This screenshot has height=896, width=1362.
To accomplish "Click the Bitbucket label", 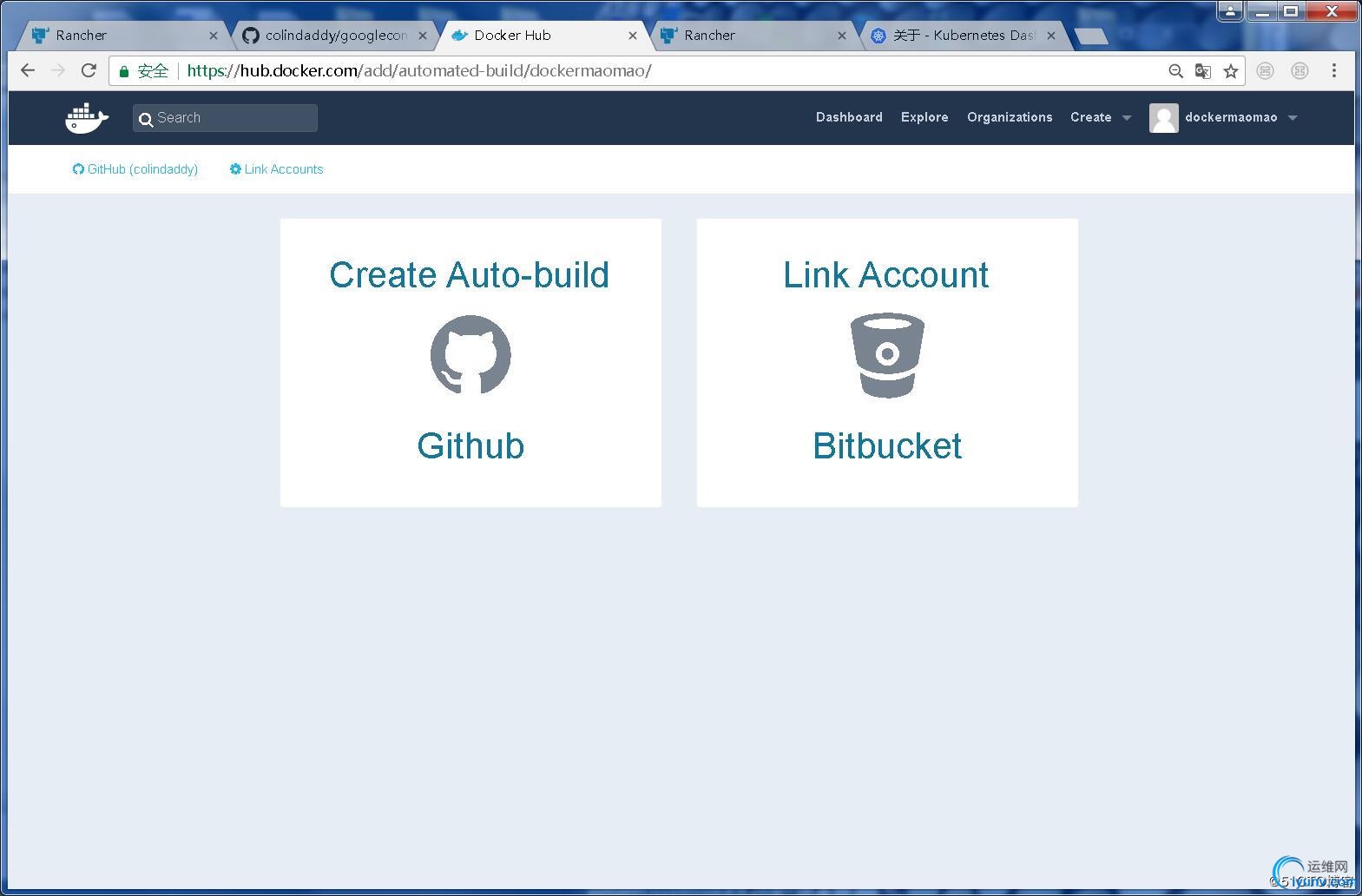I will [x=887, y=445].
